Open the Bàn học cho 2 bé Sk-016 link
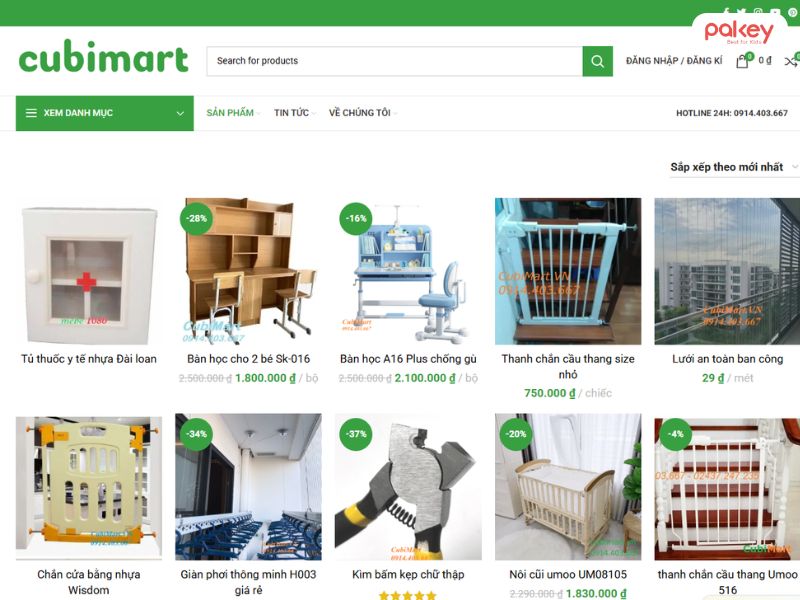Viewport: 800px width, 600px height. click(248, 359)
